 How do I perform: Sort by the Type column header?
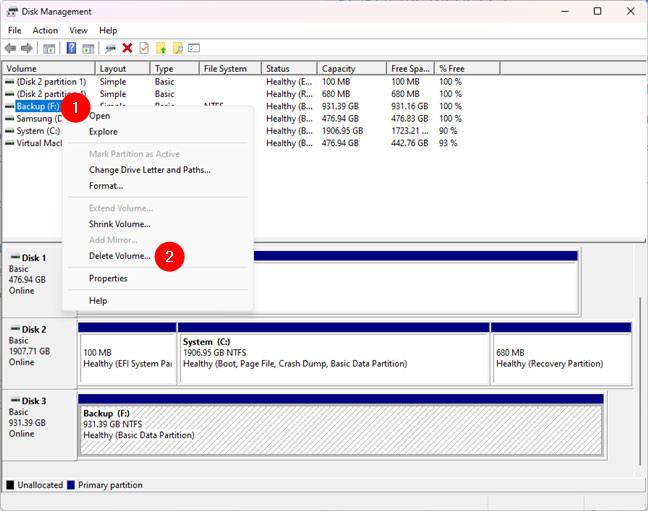[x=174, y=69]
